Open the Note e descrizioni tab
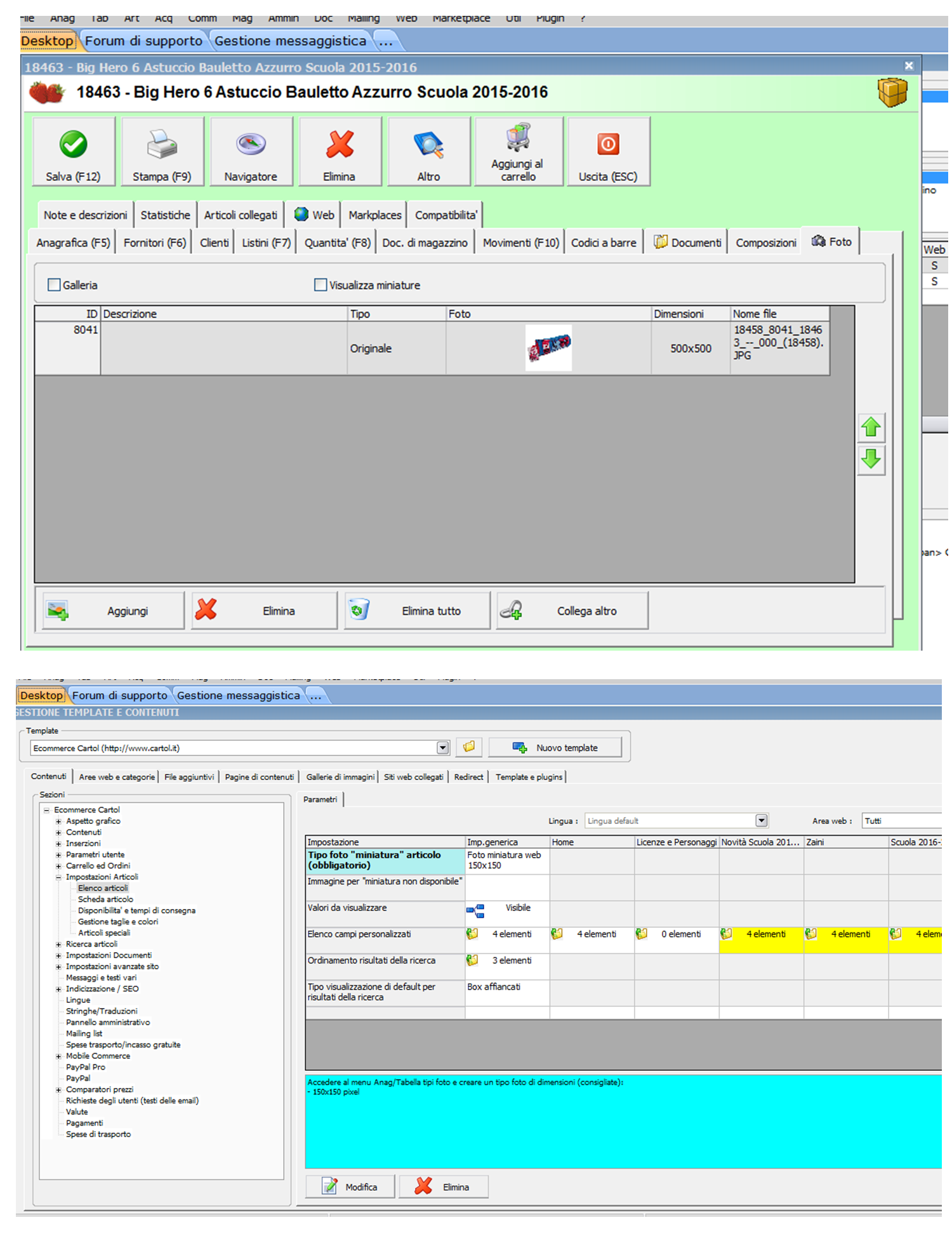The height and width of the screenshot is (1234, 952). (x=85, y=215)
